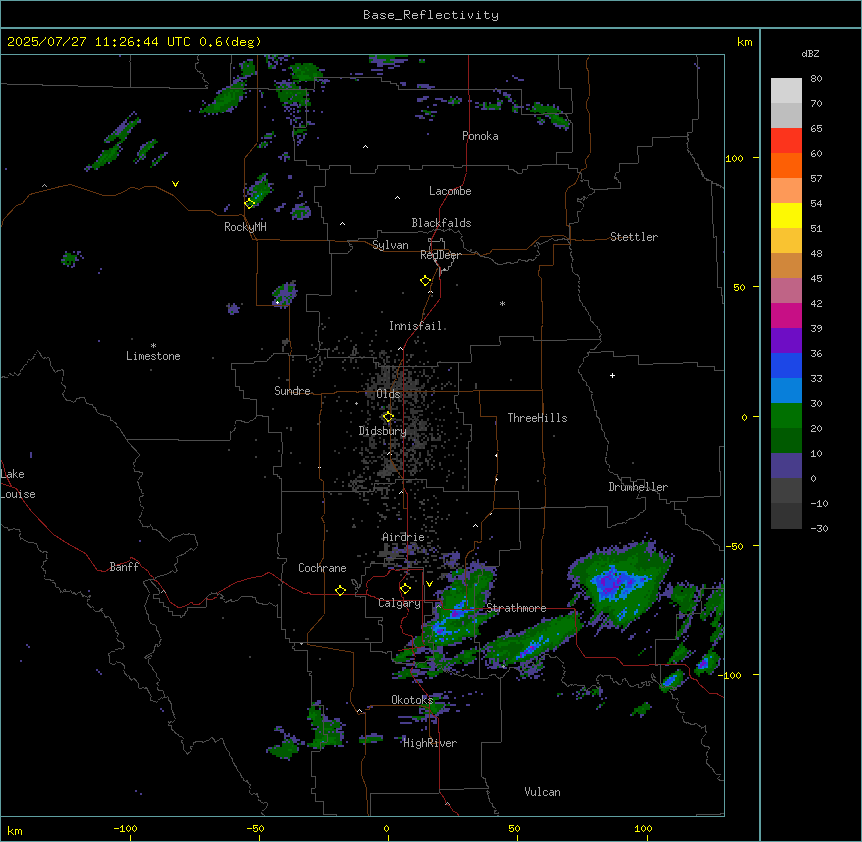
Task: Select the orange 57-60 dBZ legend swatch
Action: [786, 165]
